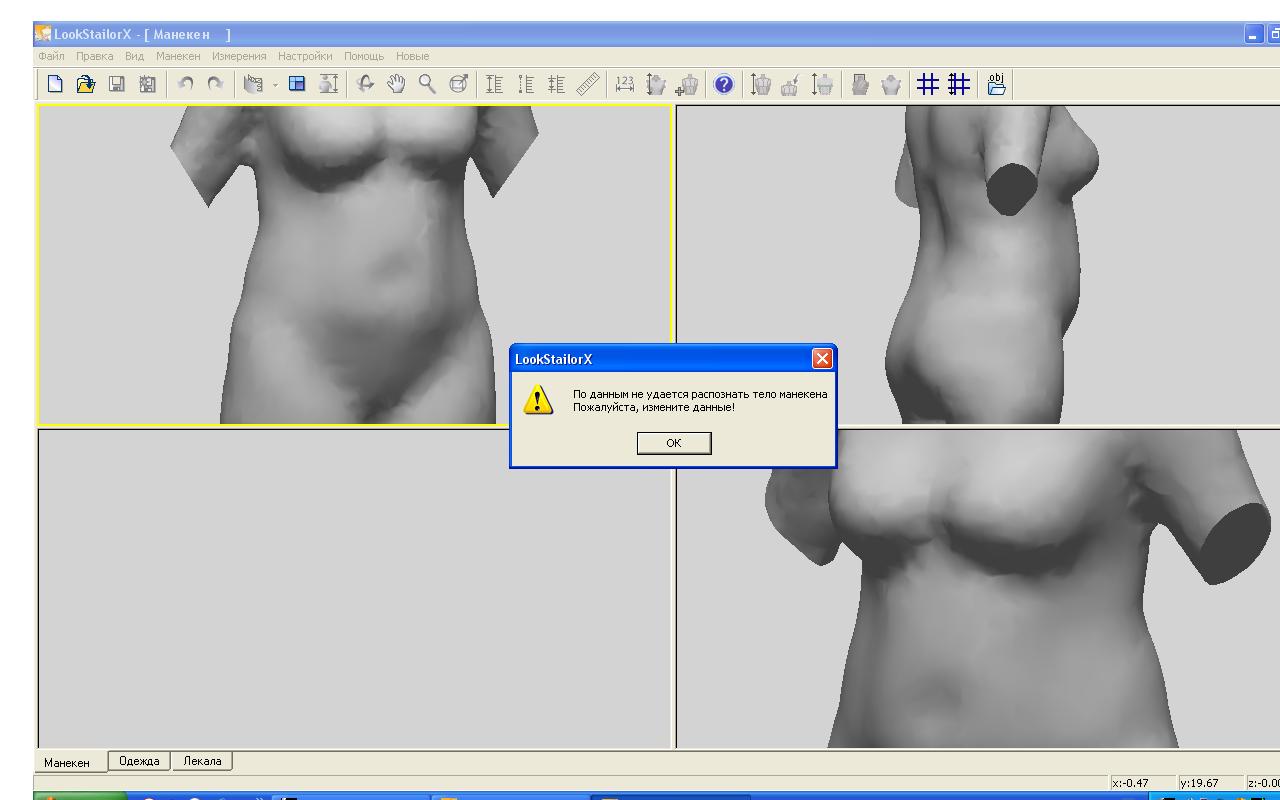Click the ruler measurement tool
This screenshot has height=800, width=1280.
point(588,85)
